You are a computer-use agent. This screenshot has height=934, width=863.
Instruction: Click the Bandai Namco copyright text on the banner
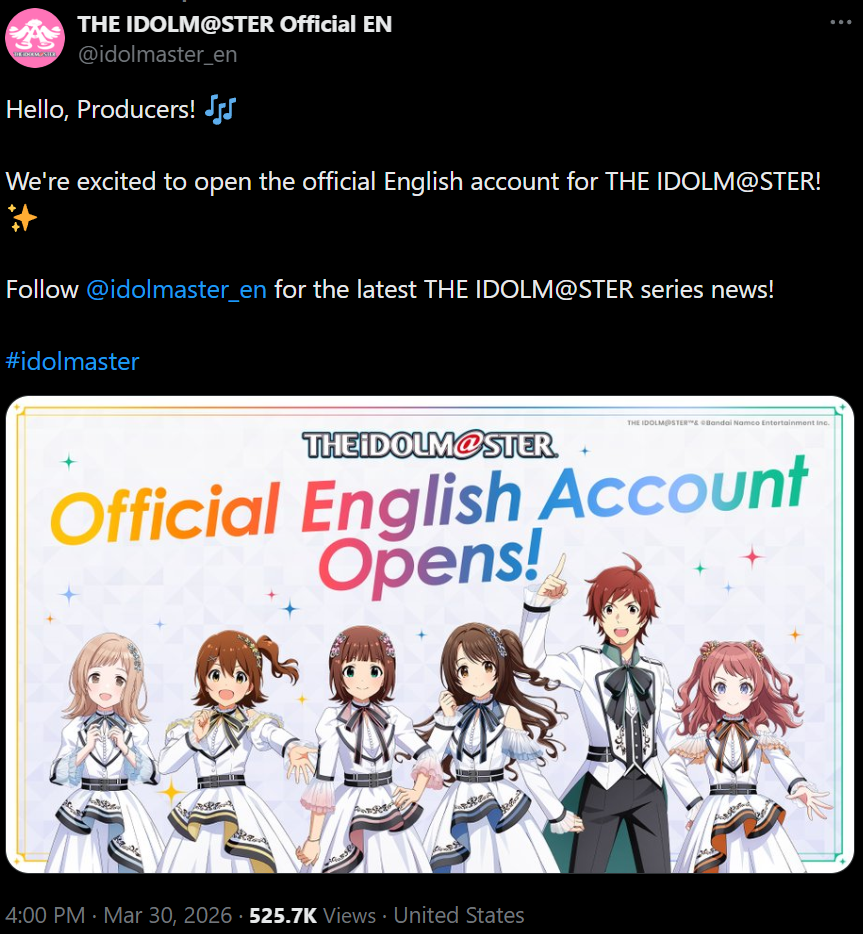pyautogui.click(x=727, y=422)
